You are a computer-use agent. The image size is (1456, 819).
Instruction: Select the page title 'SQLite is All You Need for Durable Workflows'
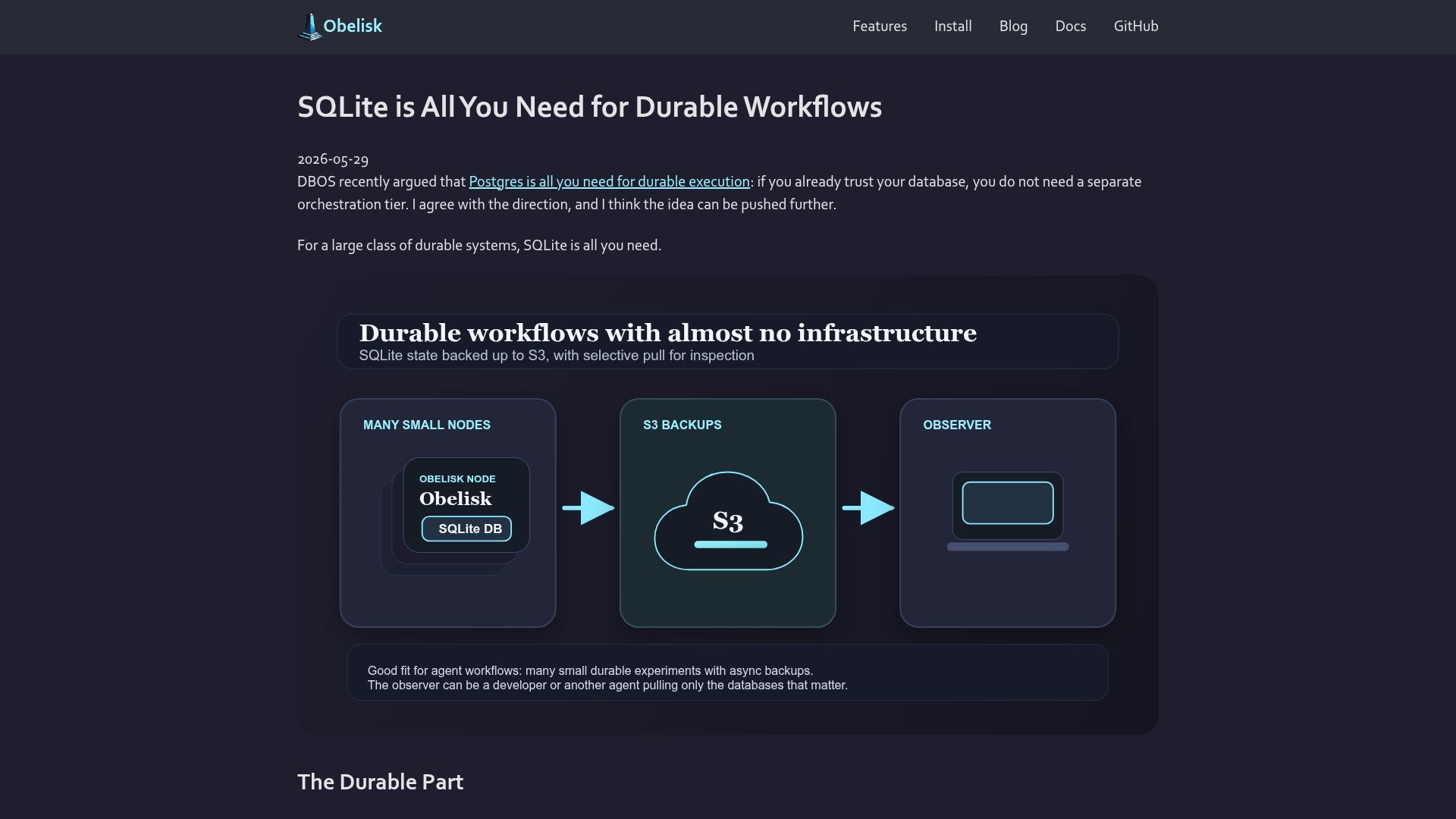[589, 107]
